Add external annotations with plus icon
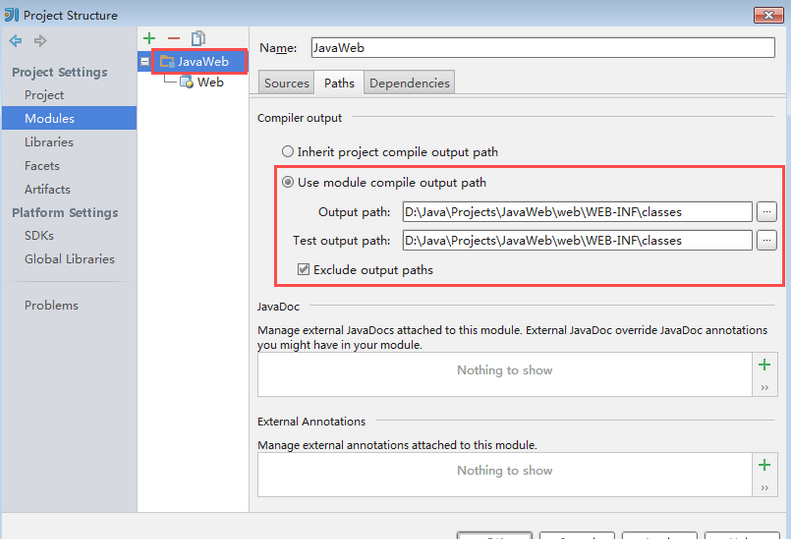 point(765,465)
